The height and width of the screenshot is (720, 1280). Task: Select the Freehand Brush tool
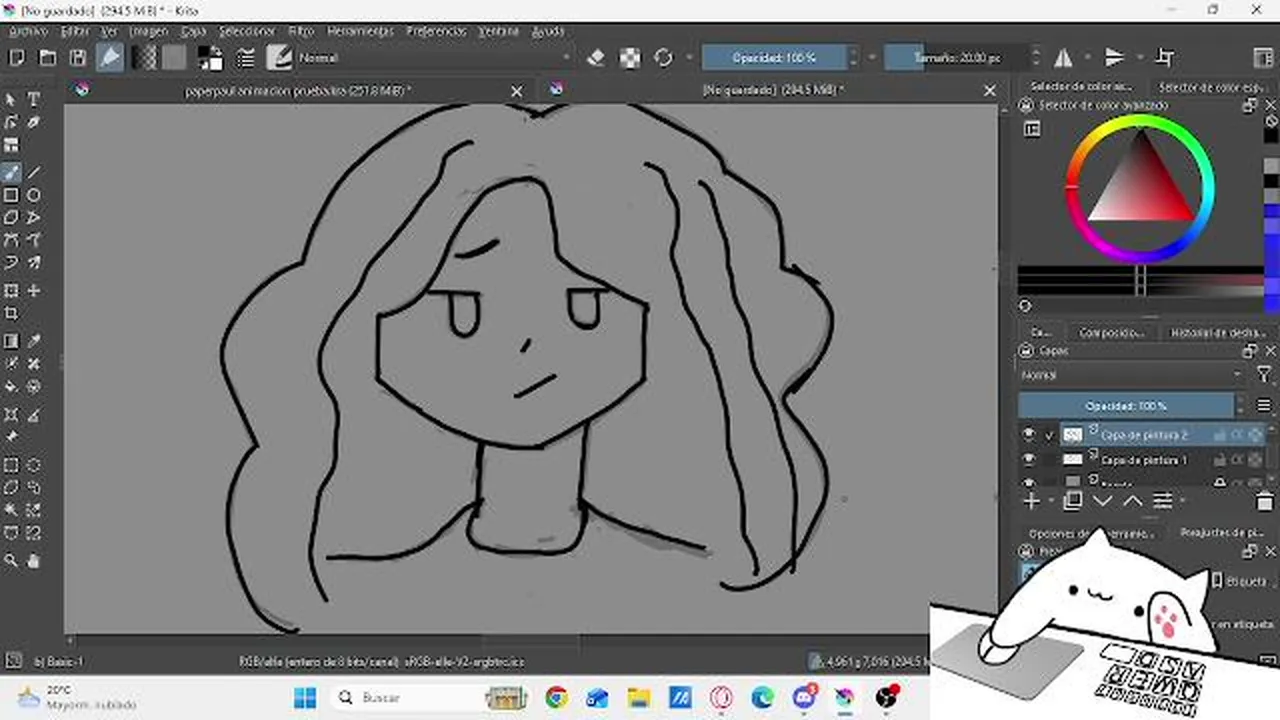coord(11,172)
